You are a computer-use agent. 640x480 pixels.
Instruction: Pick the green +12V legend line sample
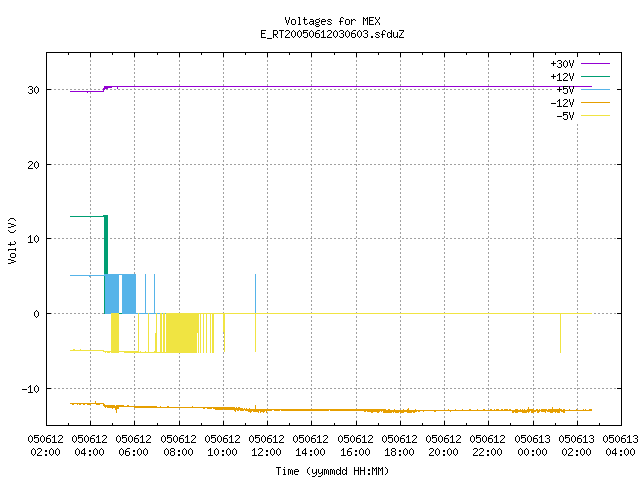(595, 76)
